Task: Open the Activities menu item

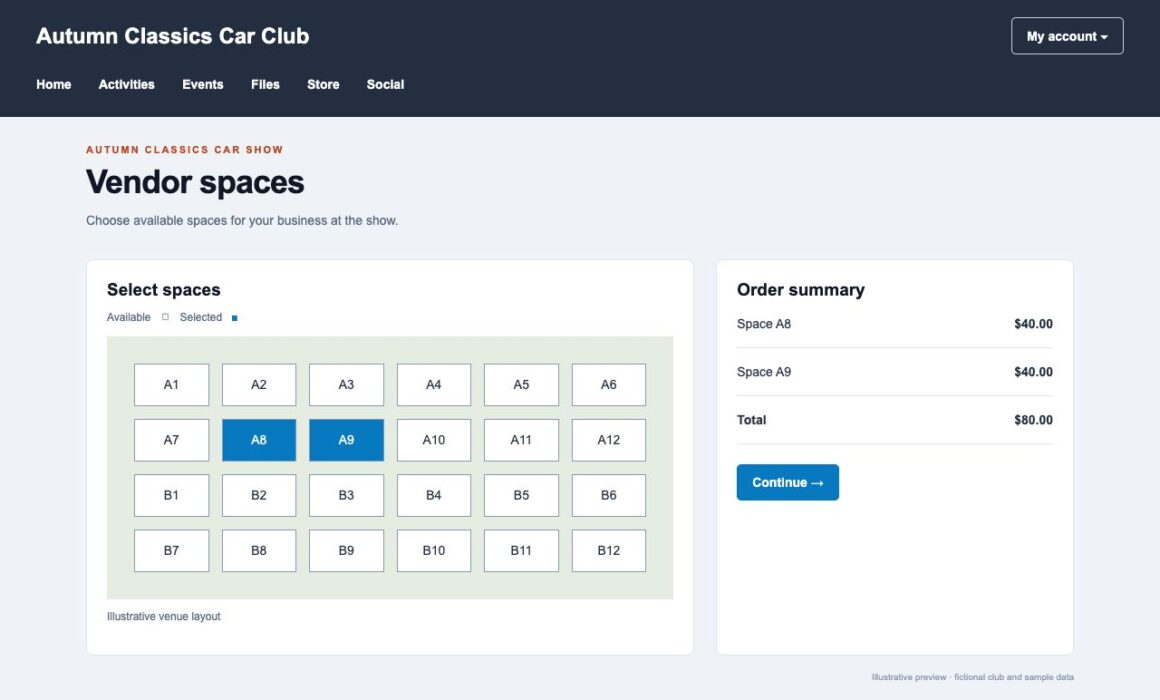Action: tap(127, 84)
